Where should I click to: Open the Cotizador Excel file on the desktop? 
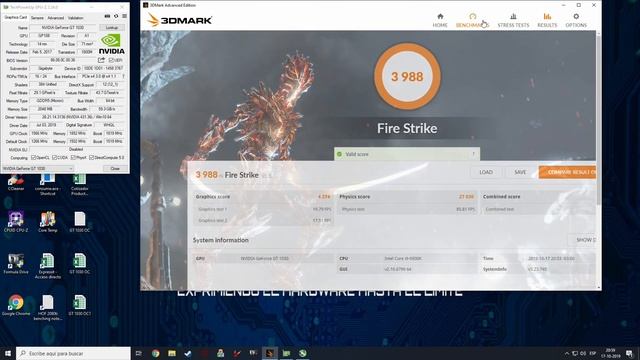coord(80,184)
